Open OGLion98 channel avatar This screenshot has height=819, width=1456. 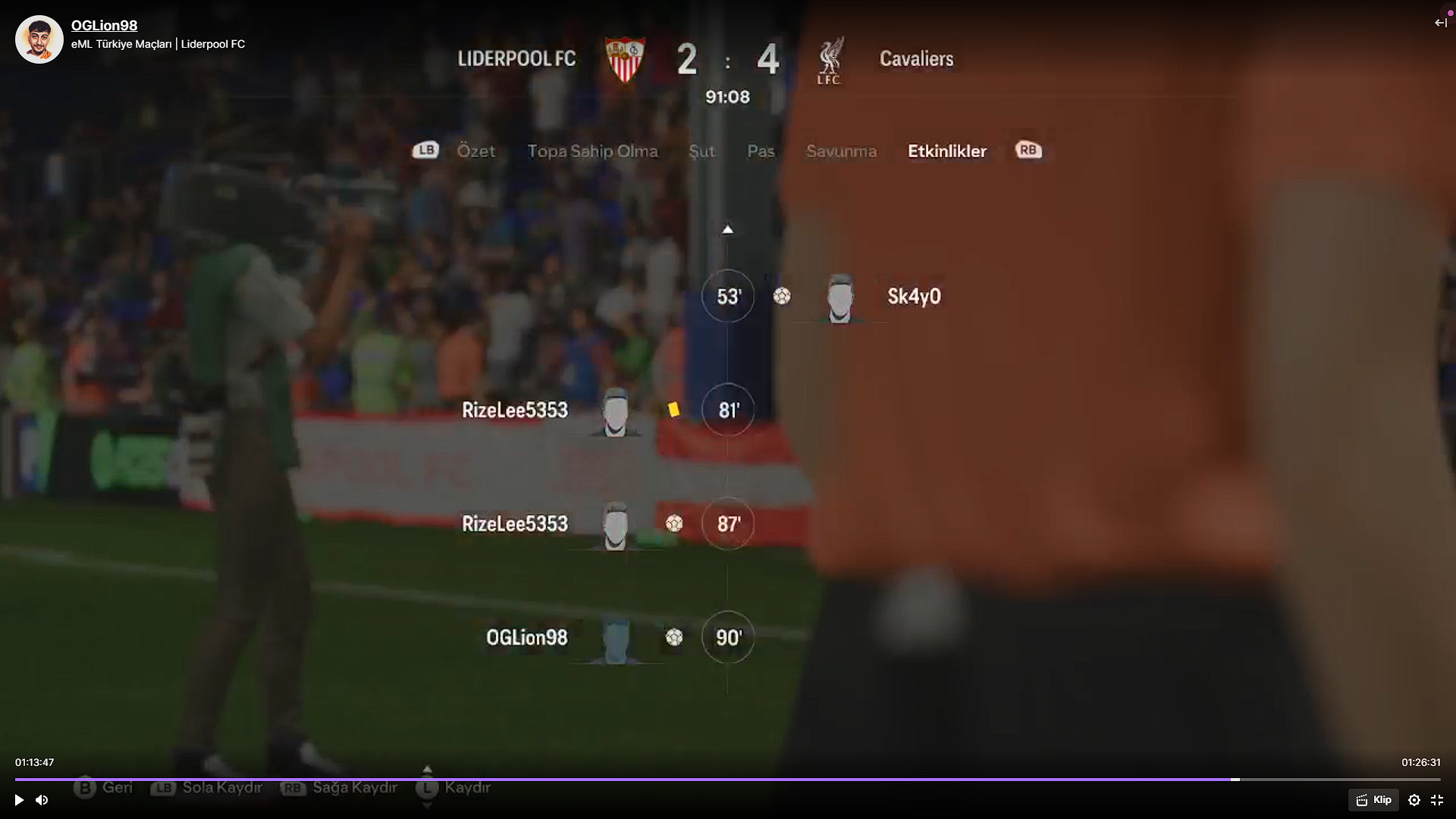click(39, 39)
